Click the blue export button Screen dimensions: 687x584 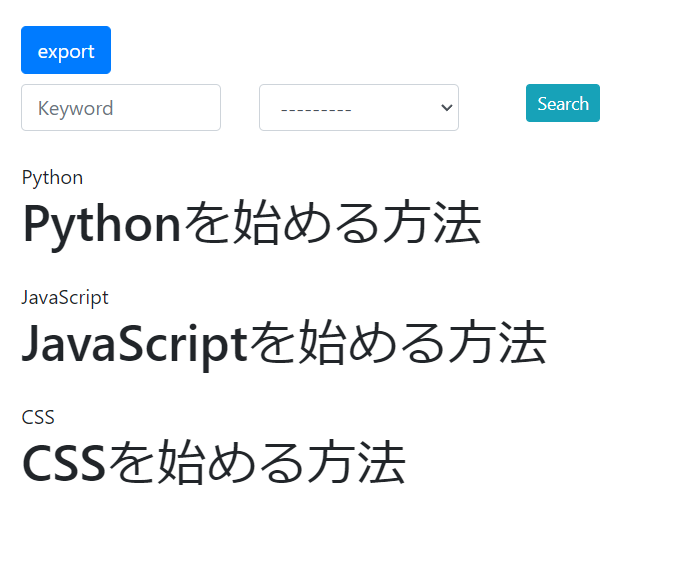pos(66,50)
